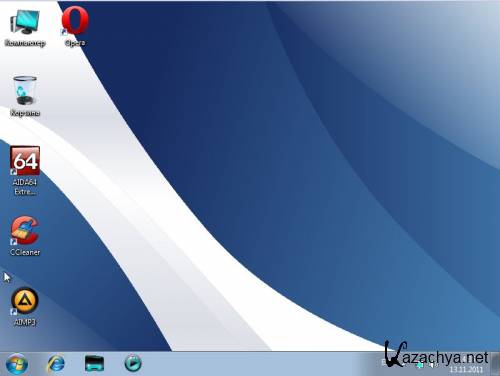
Task: Click the Show desktop button
Action: 496,364
